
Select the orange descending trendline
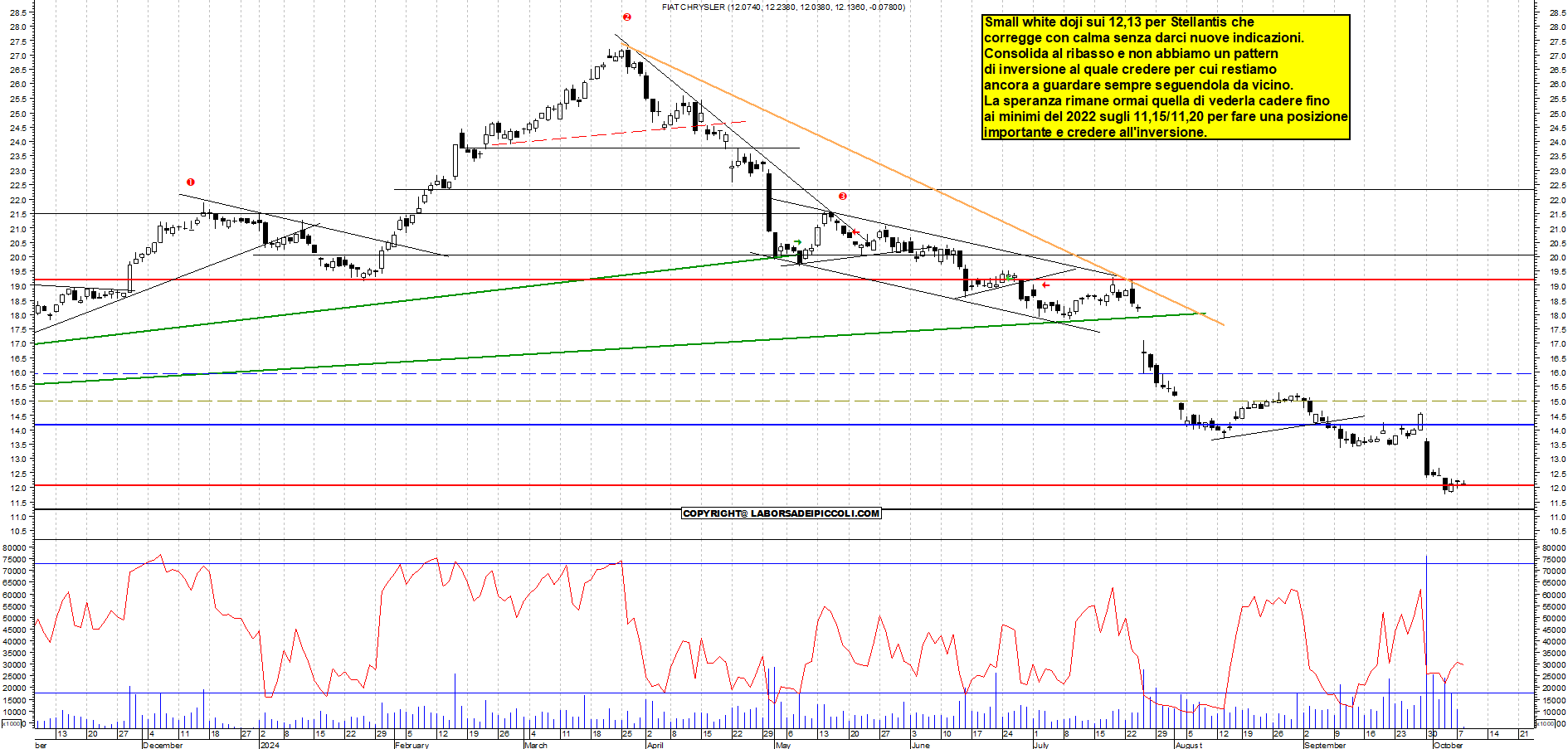(921, 182)
